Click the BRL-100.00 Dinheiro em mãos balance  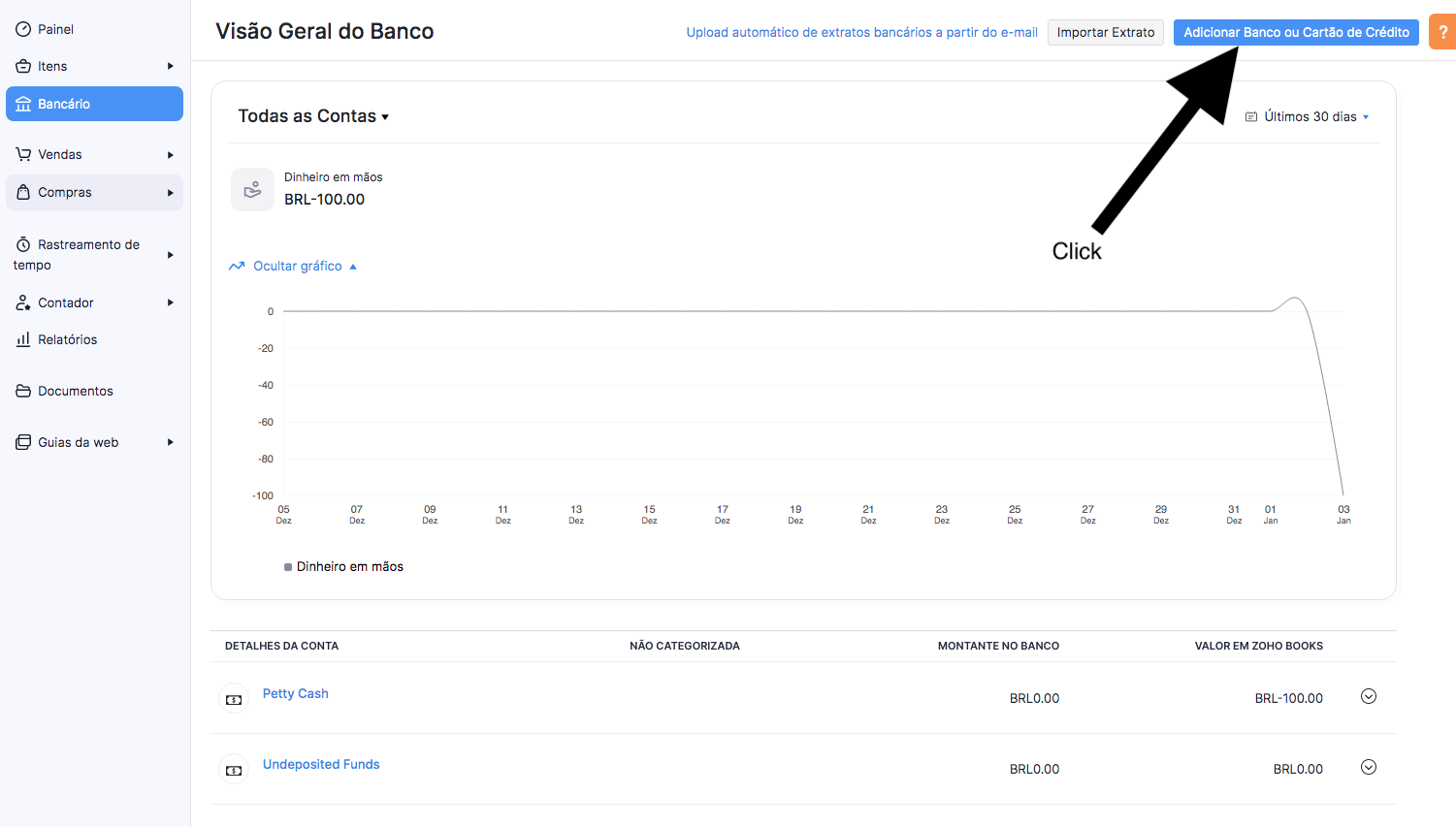(x=325, y=200)
